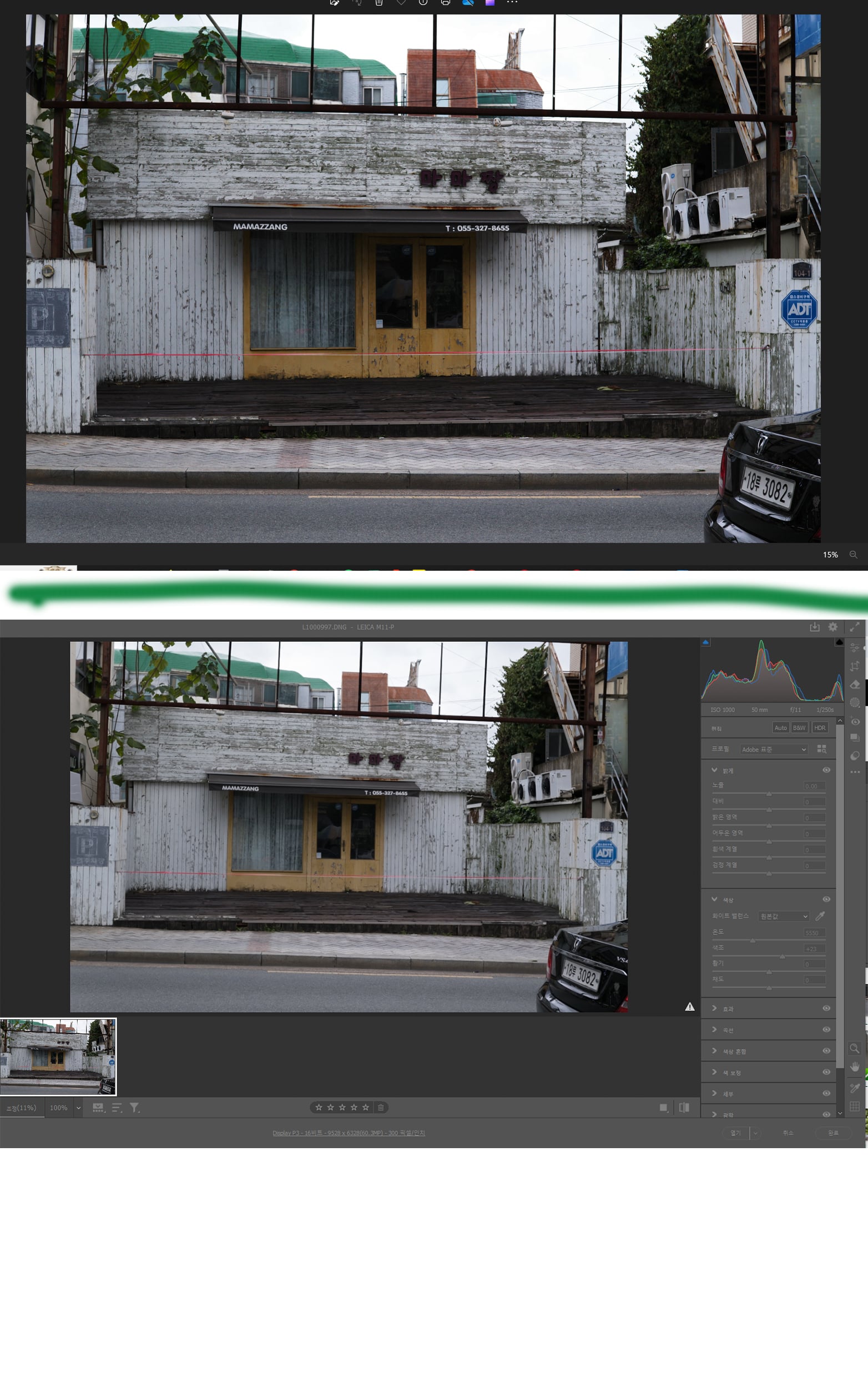Viewport: 868px width, 1388px height.
Task: Select the Hand pan tool
Action: click(855, 1067)
